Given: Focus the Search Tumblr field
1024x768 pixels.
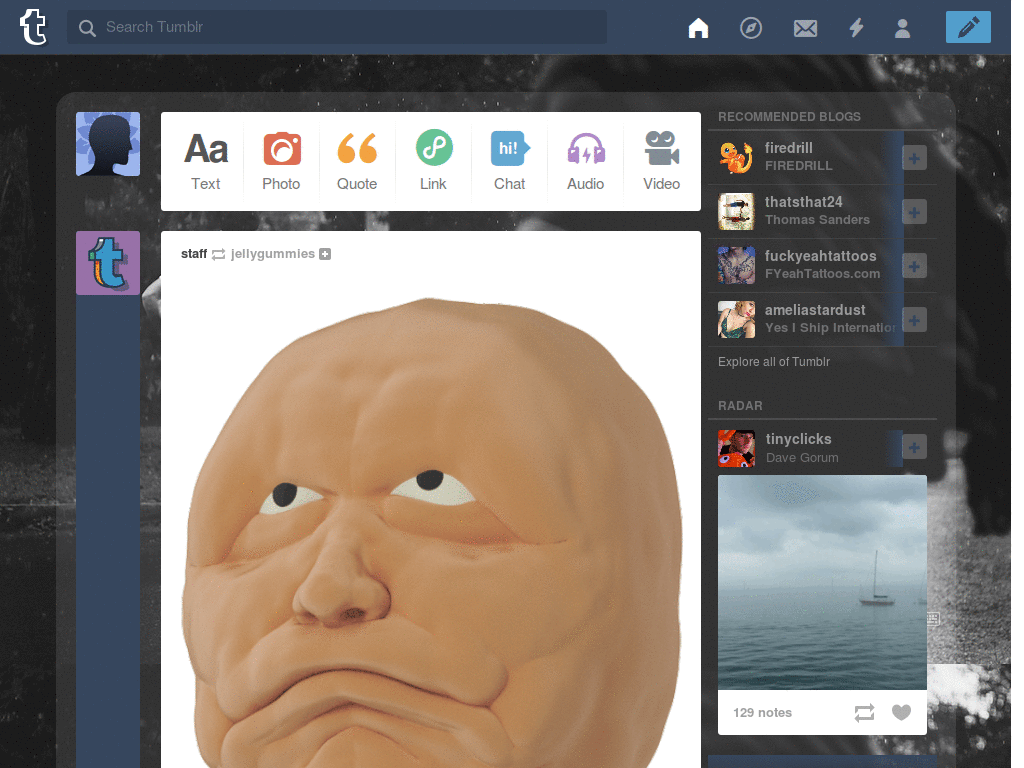Looking at the screenshot, I should pos(337,27).
